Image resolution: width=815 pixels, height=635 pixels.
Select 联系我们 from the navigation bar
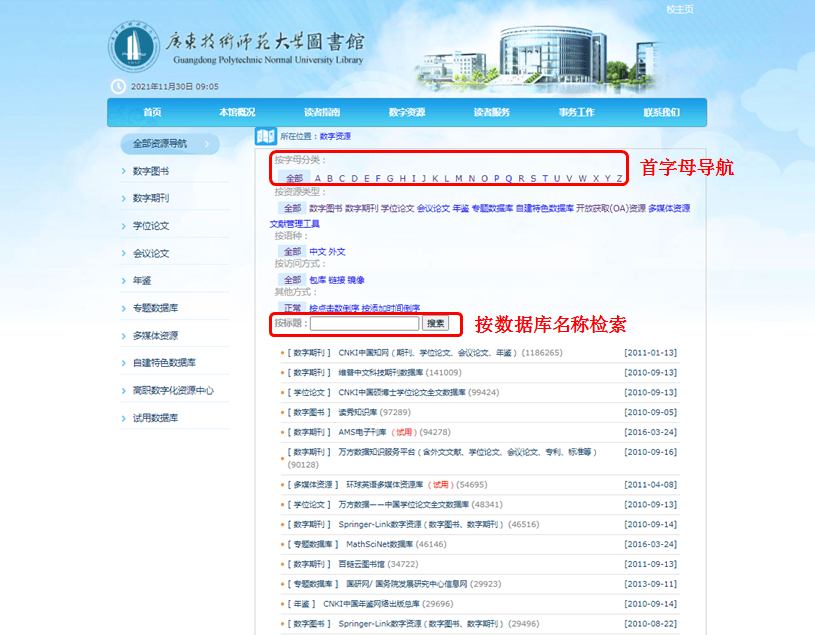[x=661, y=112]
